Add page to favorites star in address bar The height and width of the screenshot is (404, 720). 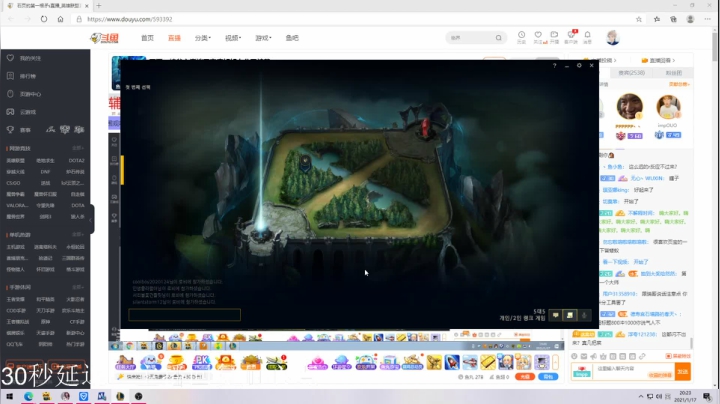tap(639, 19)
